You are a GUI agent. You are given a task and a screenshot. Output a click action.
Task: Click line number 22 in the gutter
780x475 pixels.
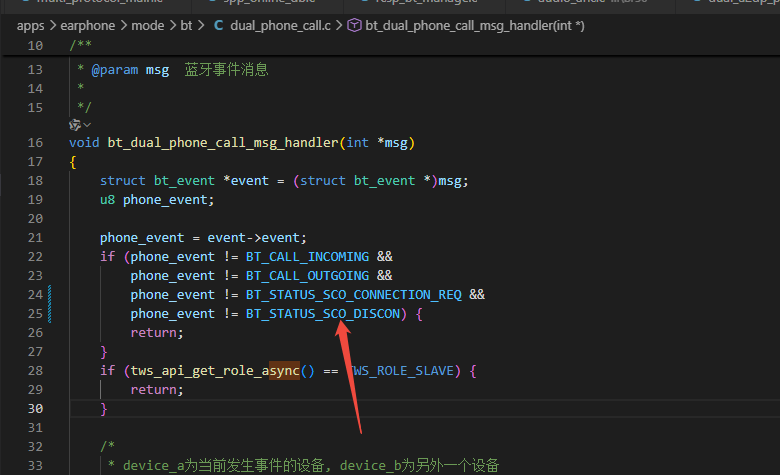(x=35, y=257)
